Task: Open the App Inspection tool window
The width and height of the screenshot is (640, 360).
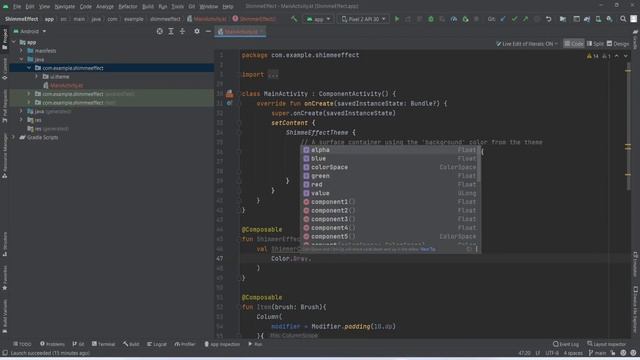Action: click(x=222, y=344)
